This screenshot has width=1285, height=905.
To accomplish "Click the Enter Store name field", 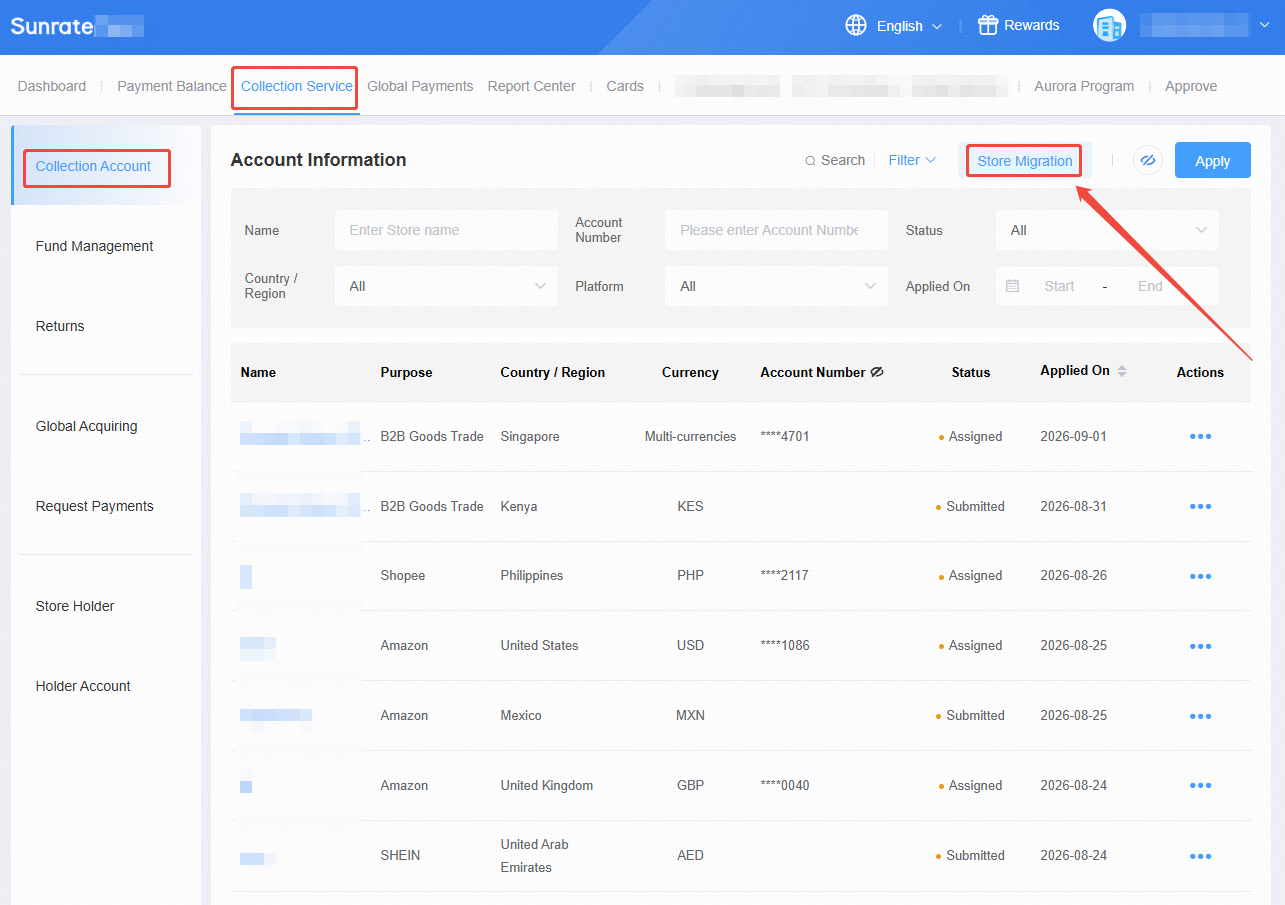I will (x=446, y=230).
